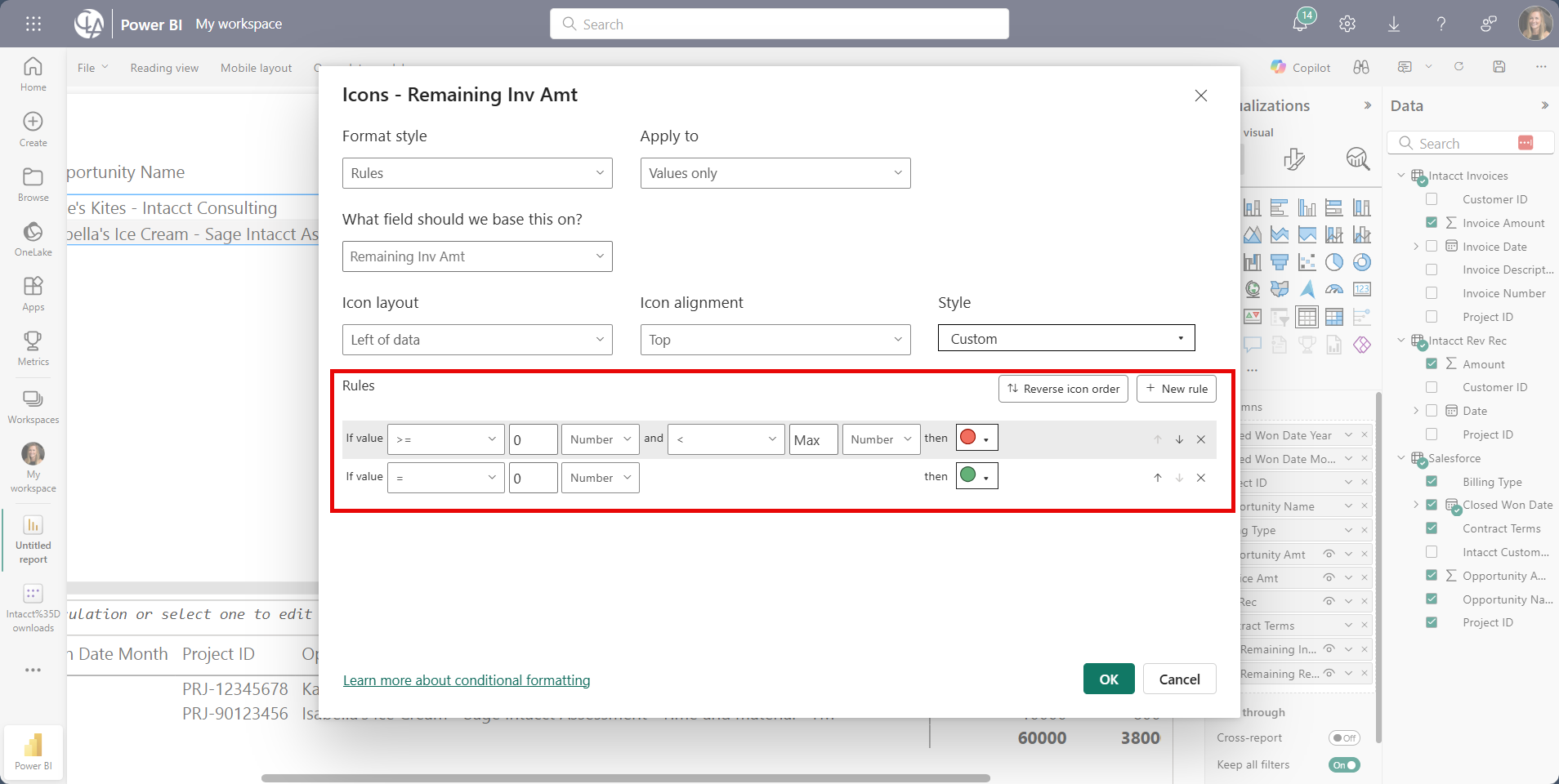The width and height of the screenshot is (1559, 784).
Task: Expand the Apply to Values only dropdown
Action: point(775,173)
